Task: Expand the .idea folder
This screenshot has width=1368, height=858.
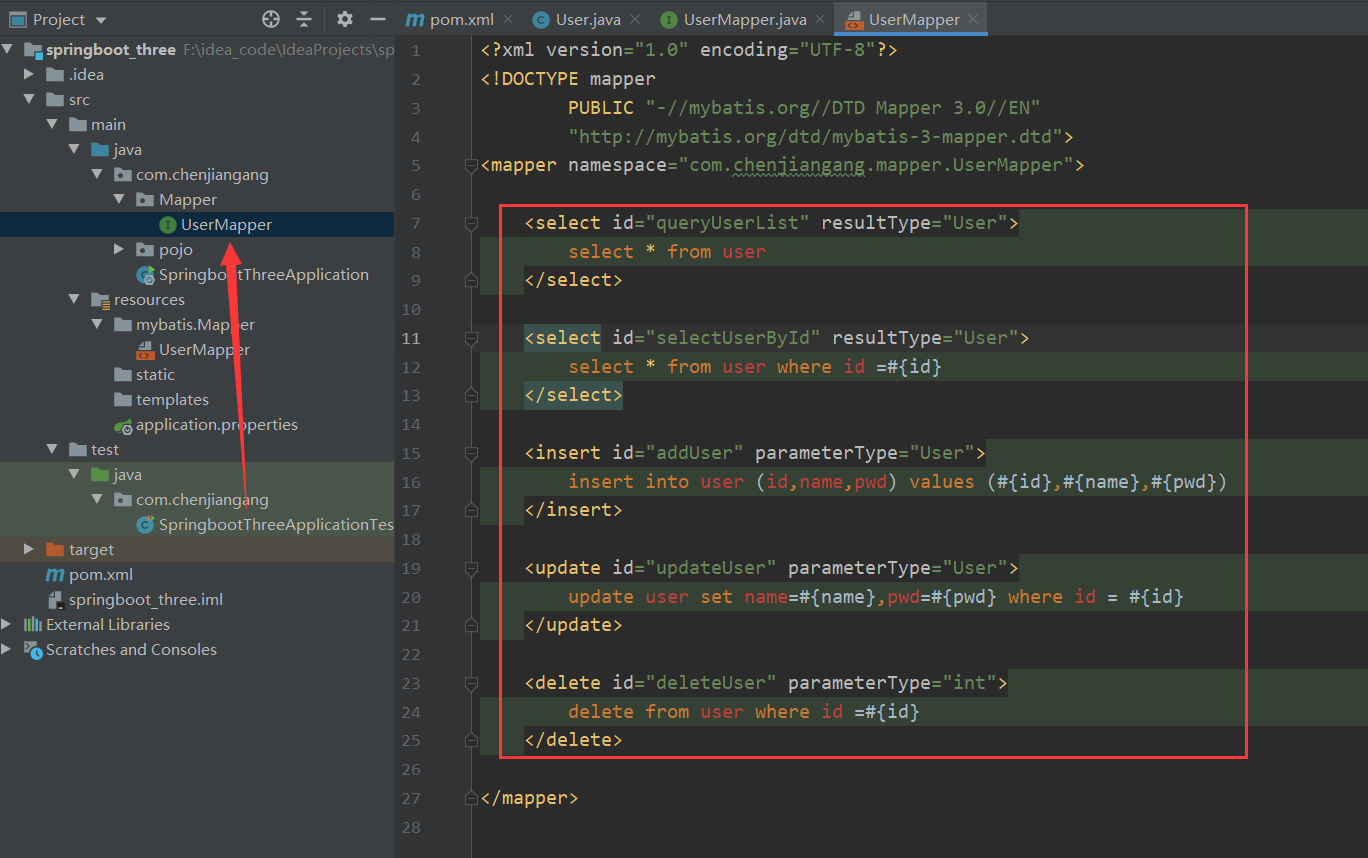Action: (30, 74)
